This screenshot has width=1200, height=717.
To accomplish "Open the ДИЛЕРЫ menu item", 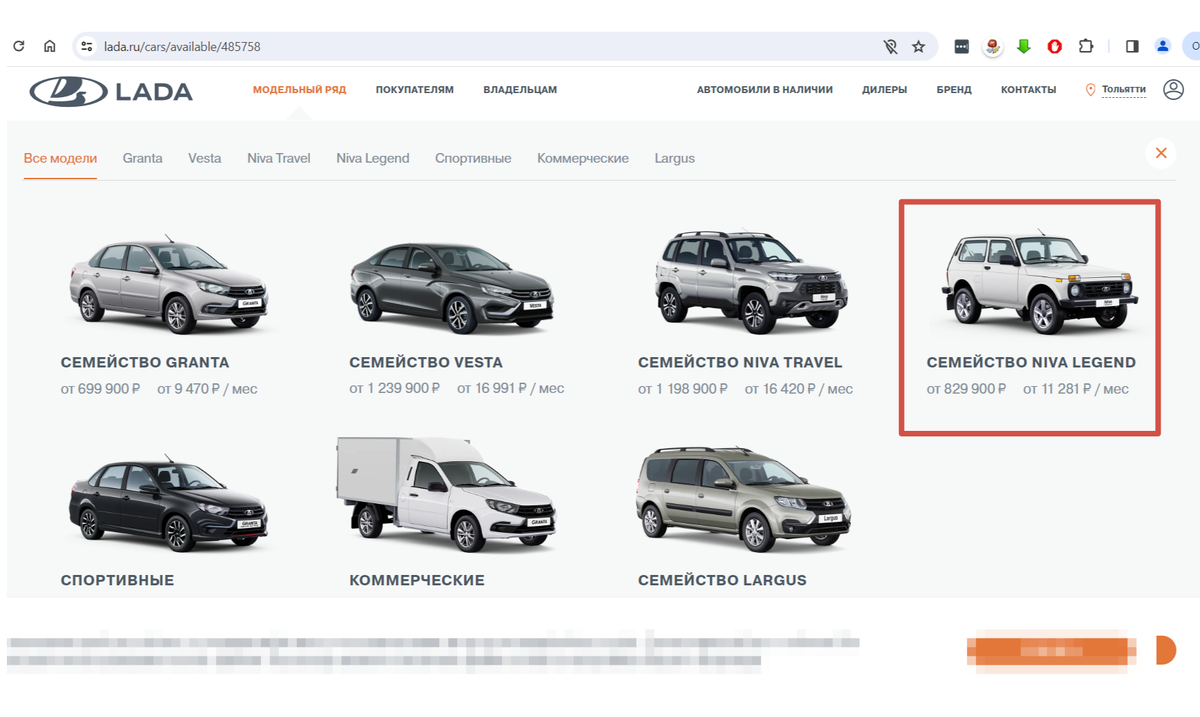I will [884, 89].
